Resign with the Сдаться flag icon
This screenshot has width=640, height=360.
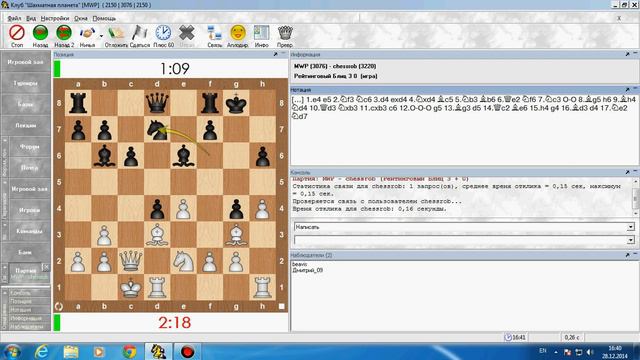[140, 33]
